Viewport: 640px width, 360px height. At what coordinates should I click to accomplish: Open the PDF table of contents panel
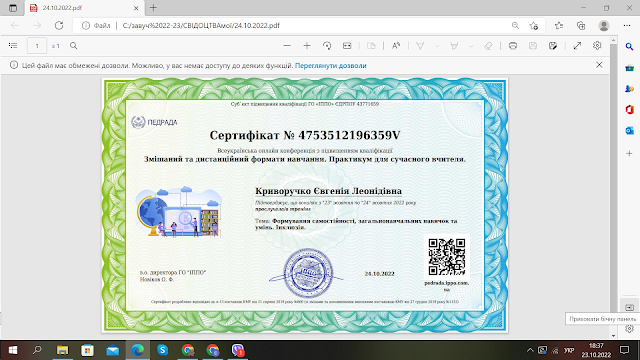13,46
